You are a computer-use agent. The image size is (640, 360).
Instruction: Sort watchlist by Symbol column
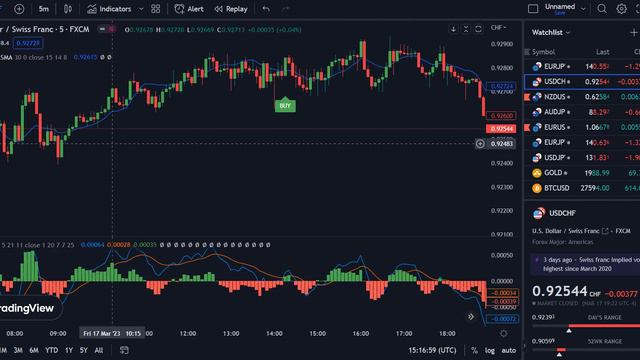(x=543, y=52)
